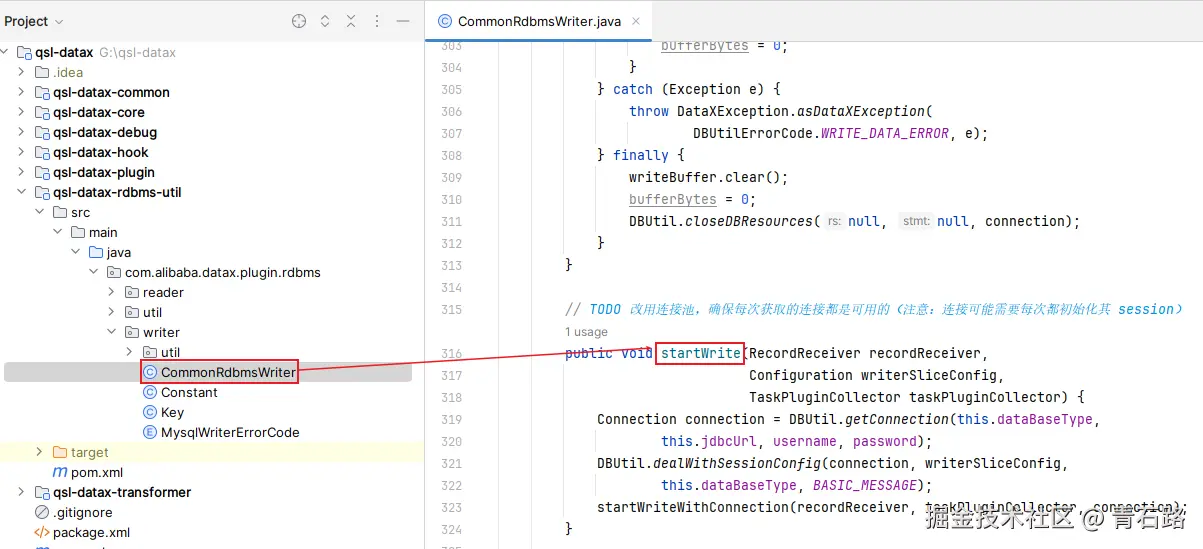This screenshot has width=1203, height=549.
Task: Open the Project view dropdown
Action: 34,21
